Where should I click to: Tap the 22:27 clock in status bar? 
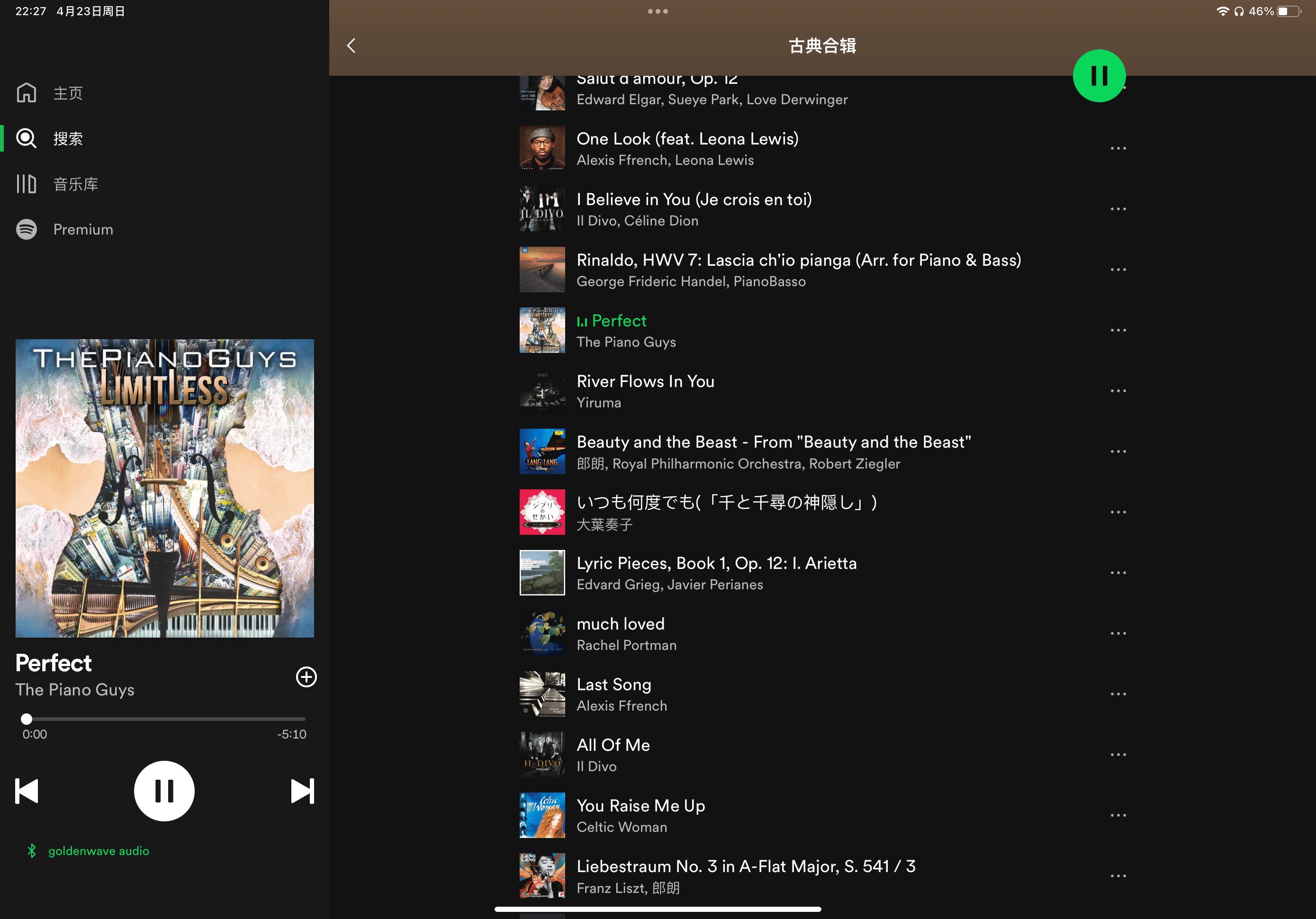(30, 11)
